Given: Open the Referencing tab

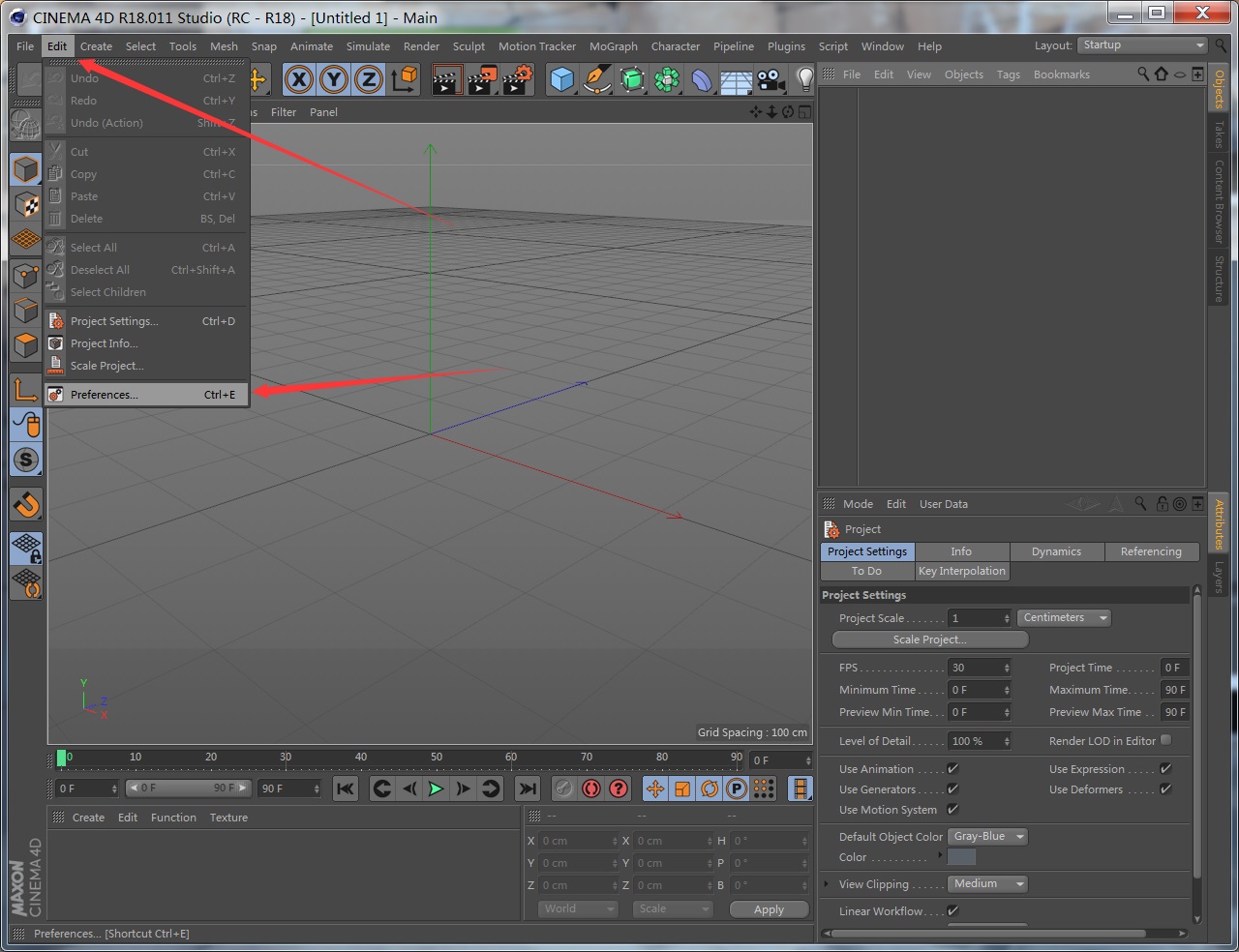Looking at the screenshot, I should click(x=1151, y=551).
